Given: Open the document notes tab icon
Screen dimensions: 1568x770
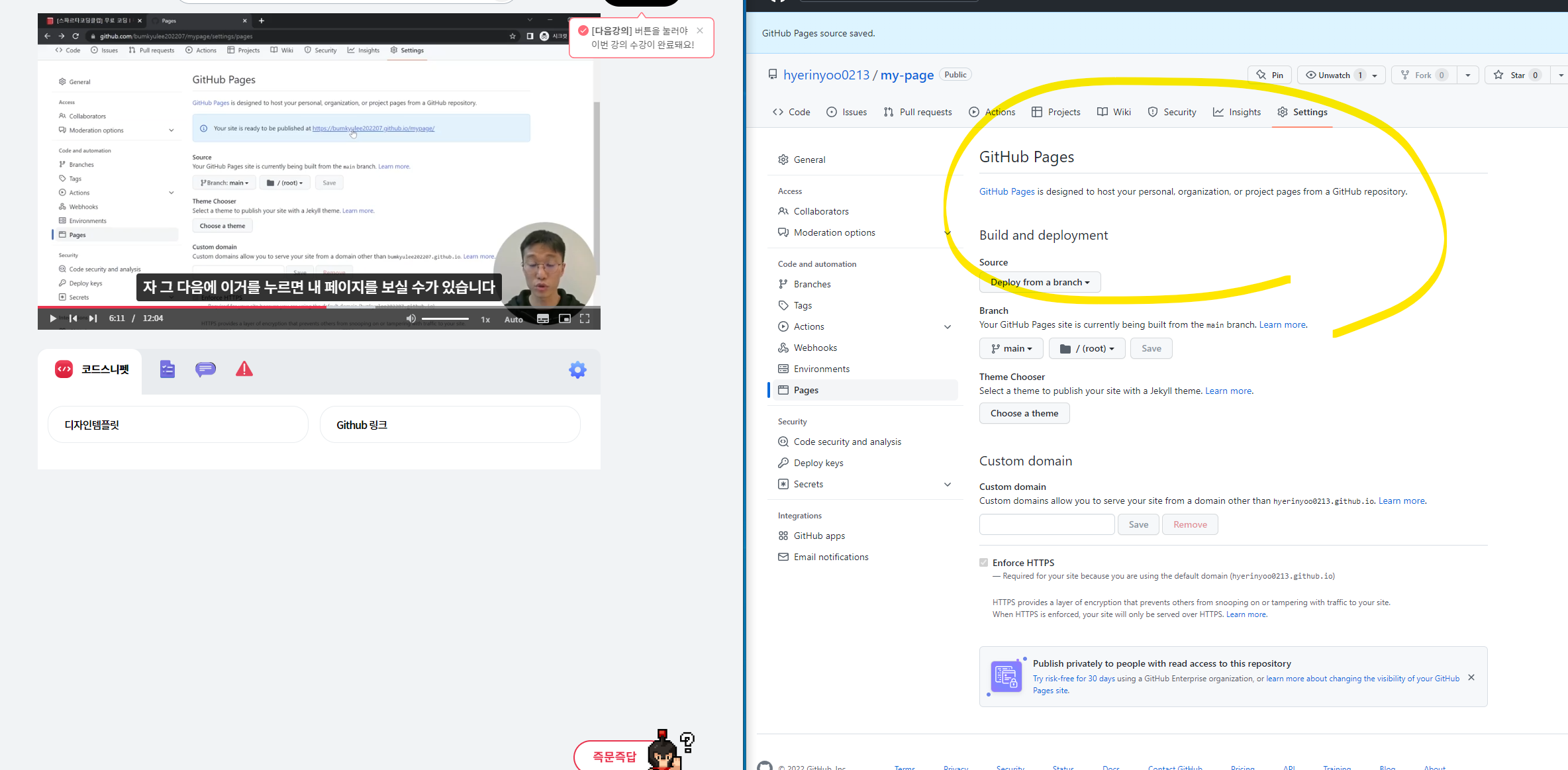Looking at the screenshot, I should click(168, 369).
